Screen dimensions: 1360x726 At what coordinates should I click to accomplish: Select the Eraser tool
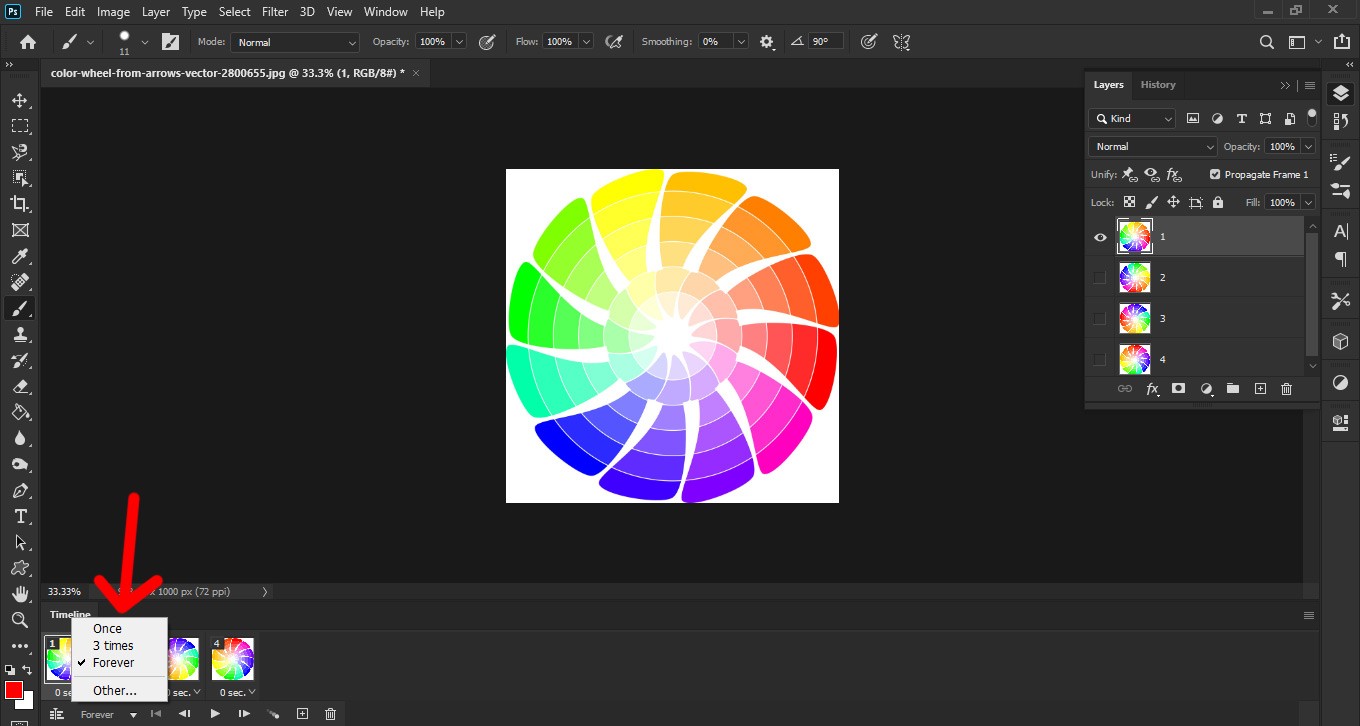(19, 386)
